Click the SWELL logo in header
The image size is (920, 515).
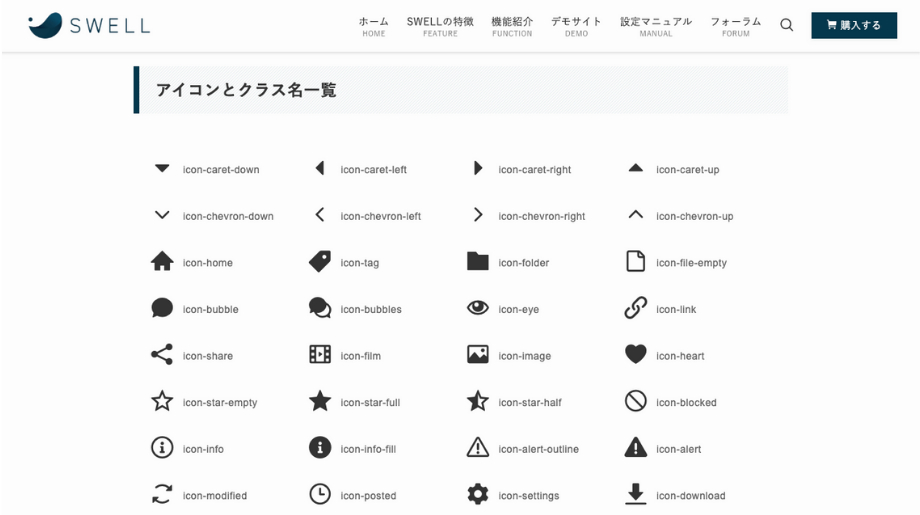point(89,25)
